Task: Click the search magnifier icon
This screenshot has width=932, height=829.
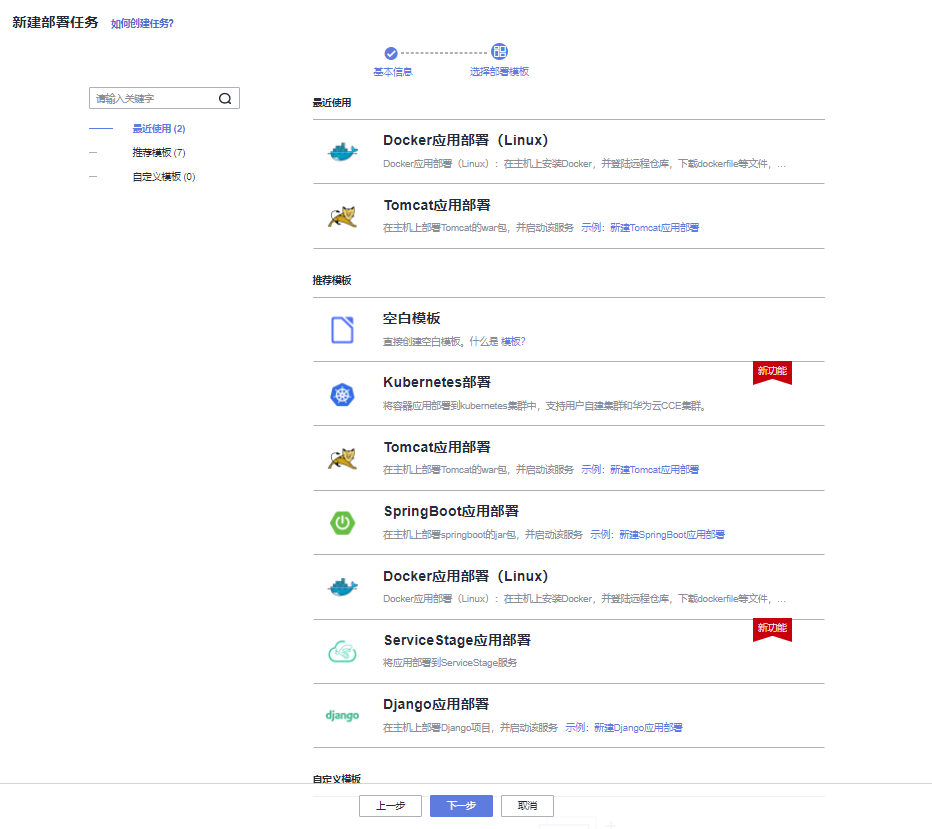Action: click(x=225, y=99)
